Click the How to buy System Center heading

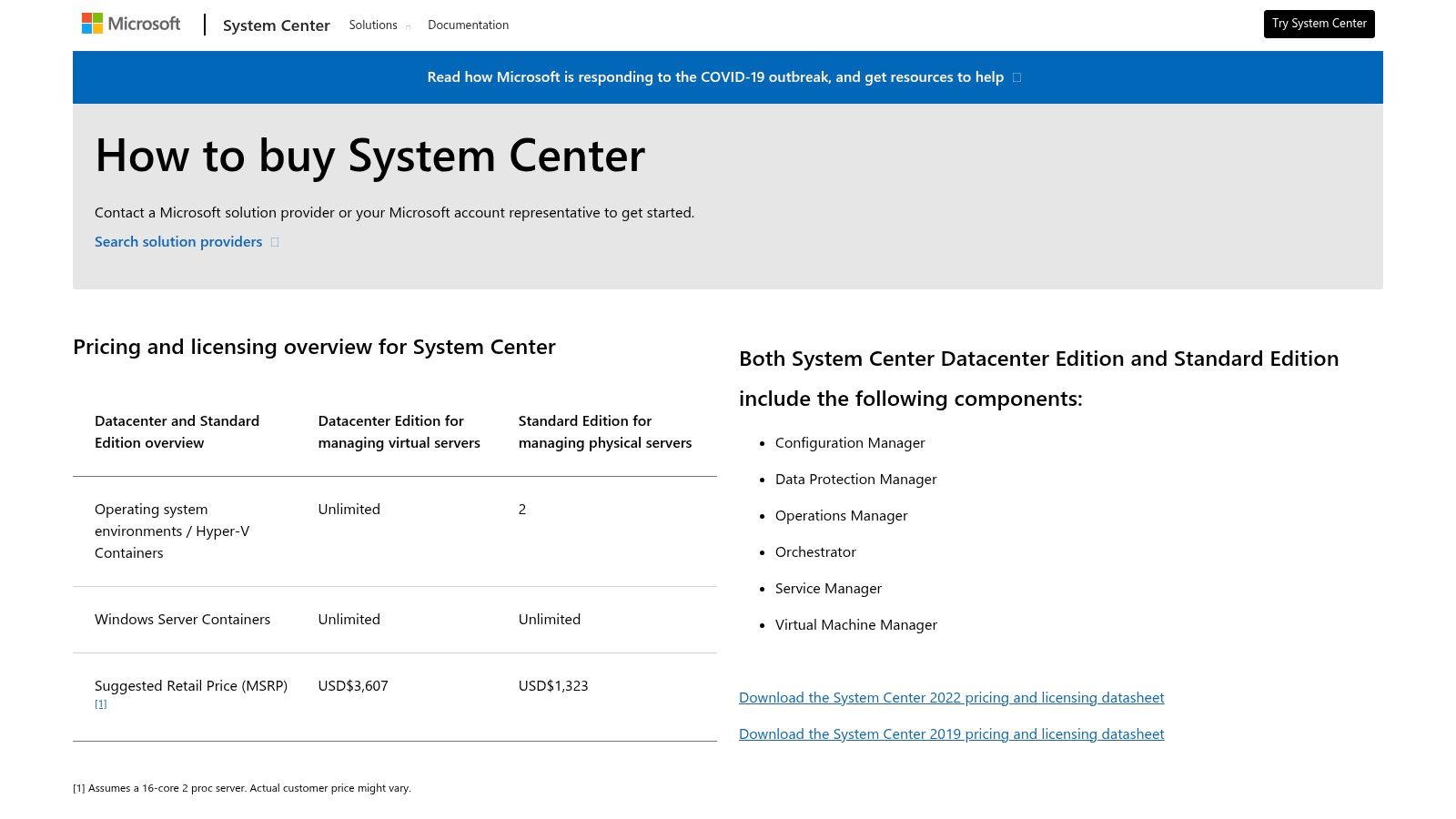pyautogui.click(x=370, y=156)
